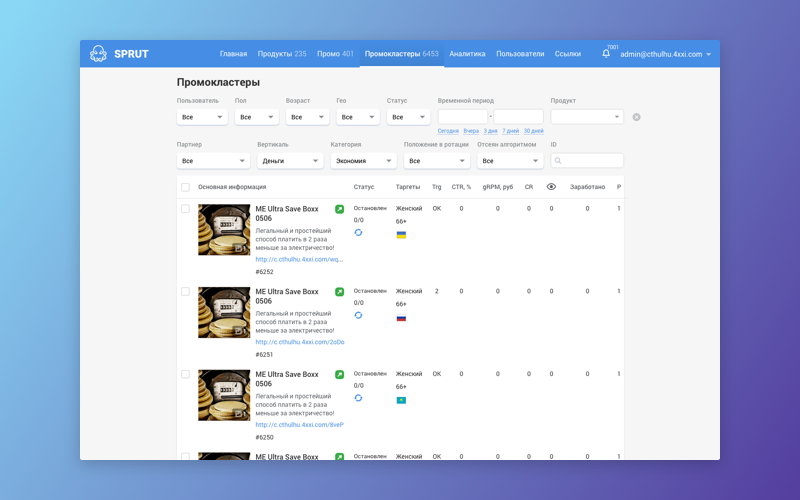800x500 pixels.
Task: Expand the Вертикаль dropdown showing Деньги
Action: tap(289, 161)
